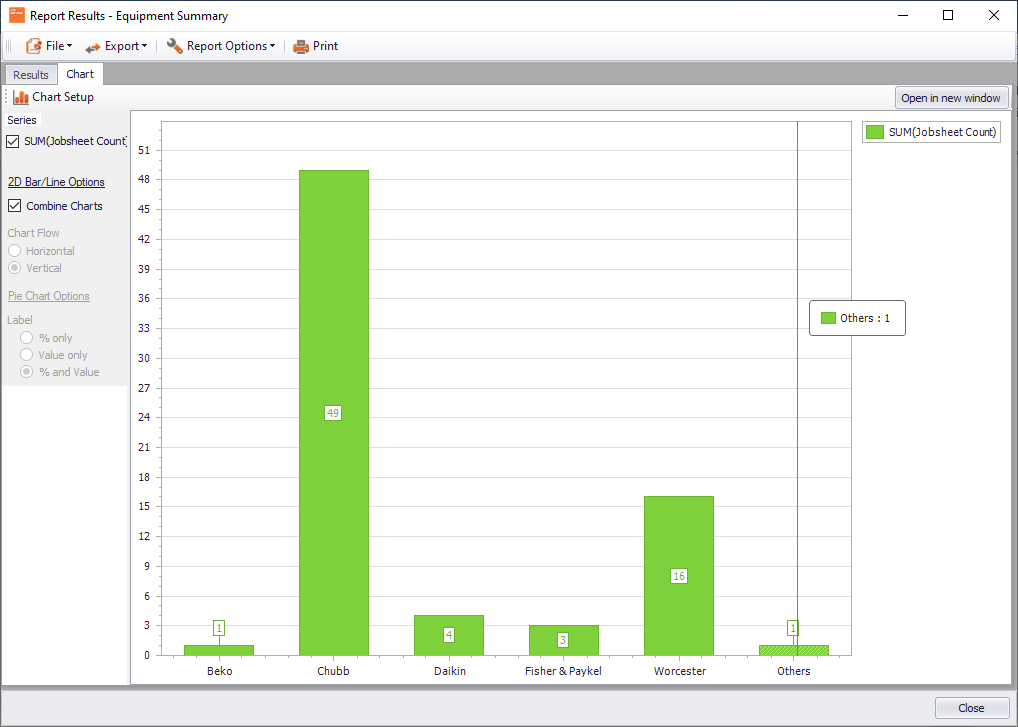1018x727 pixels.
Task: Click the Daikin bar in the chart
Action: (x=449, y=635)
